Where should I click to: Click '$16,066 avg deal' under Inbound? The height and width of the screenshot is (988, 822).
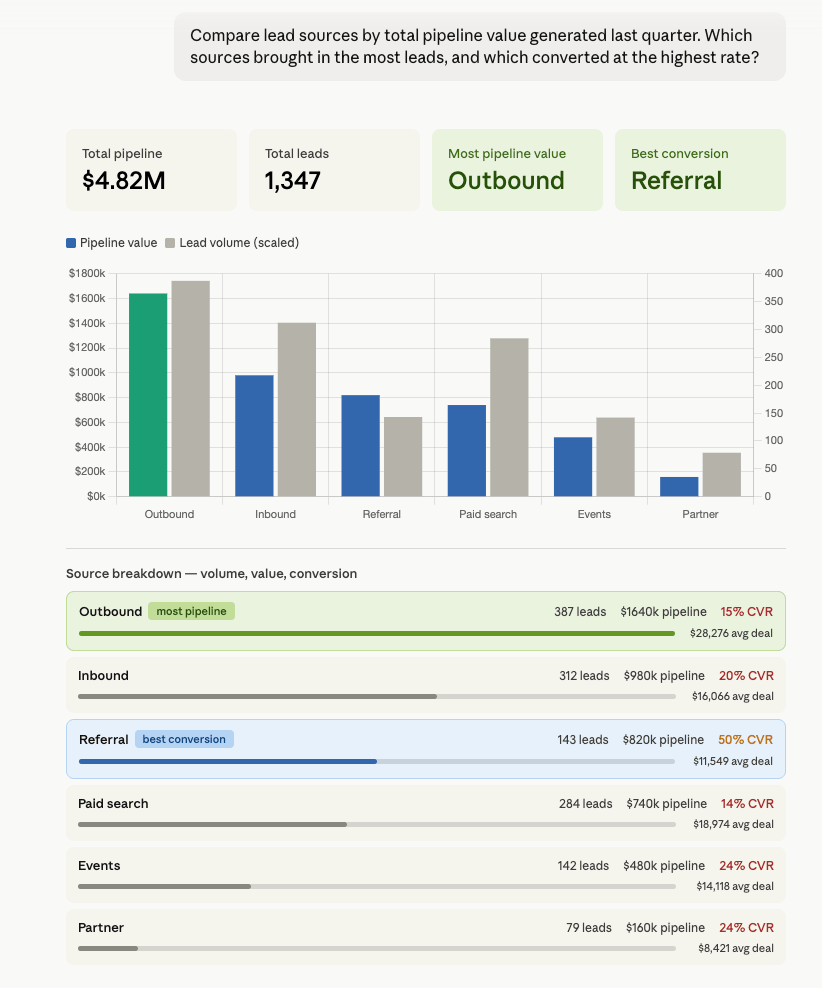tap(733, 696)
